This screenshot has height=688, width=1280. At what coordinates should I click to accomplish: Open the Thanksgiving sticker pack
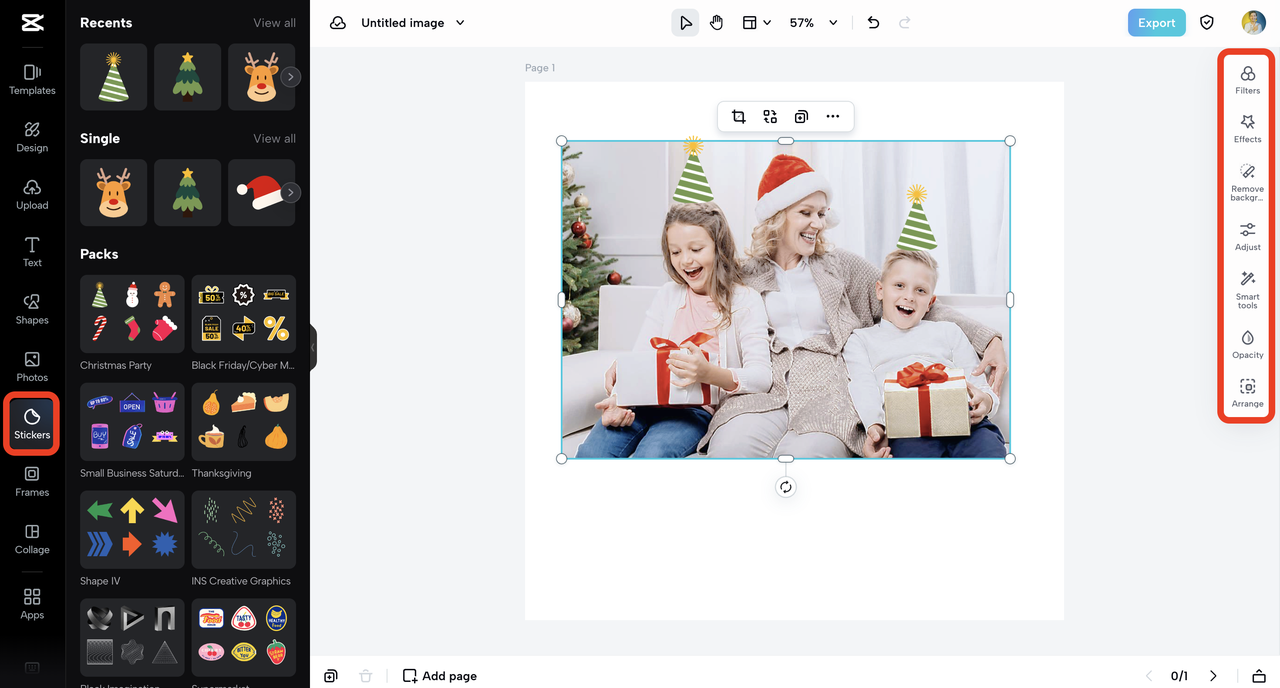pos(244,421)
